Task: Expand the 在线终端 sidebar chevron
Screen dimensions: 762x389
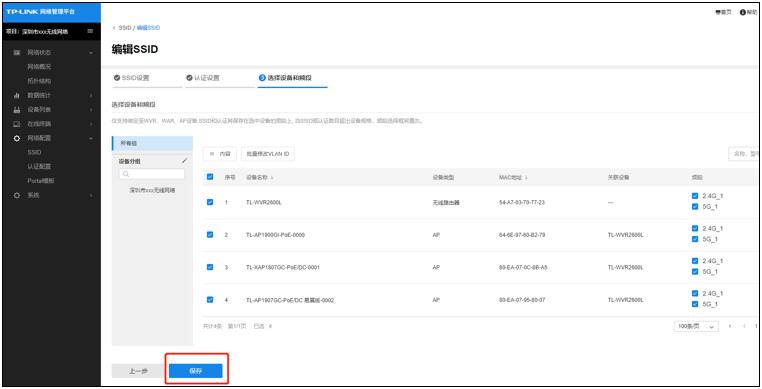Action: coord(91,124)
